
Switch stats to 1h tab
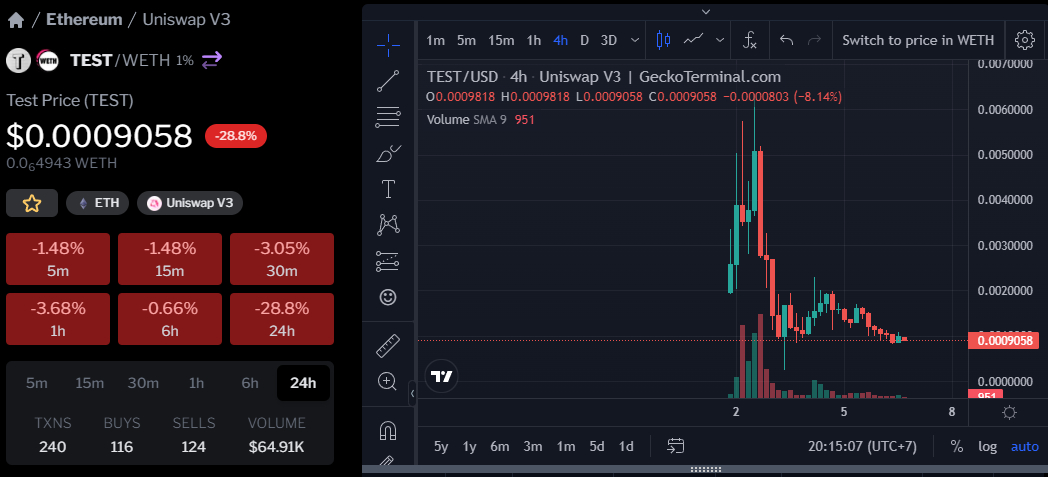[196, 383]
